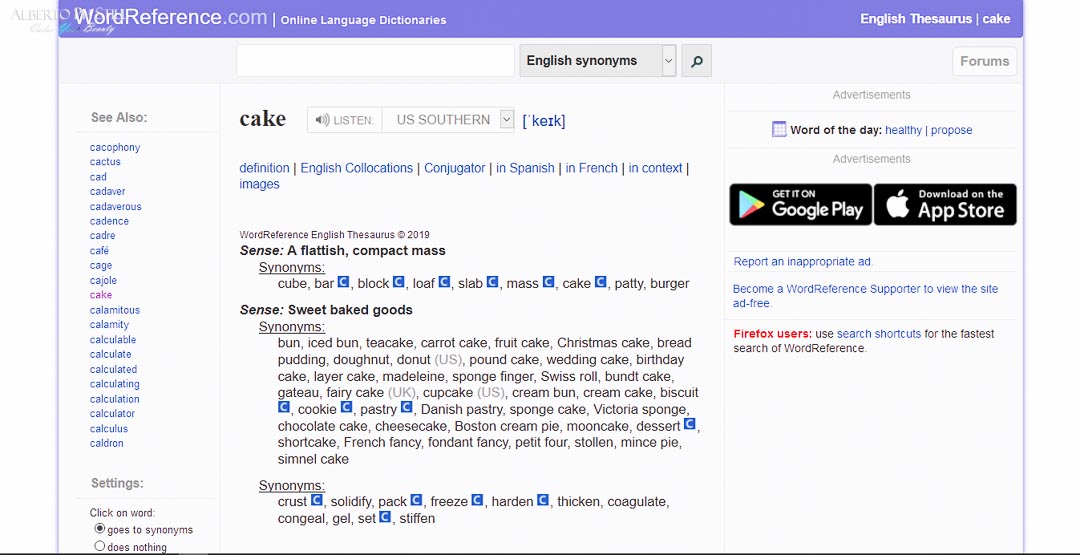This screenshot has height=555, width=1080.
Task: Open the 'in Spanish' translation link
Action: coord(525,168)
